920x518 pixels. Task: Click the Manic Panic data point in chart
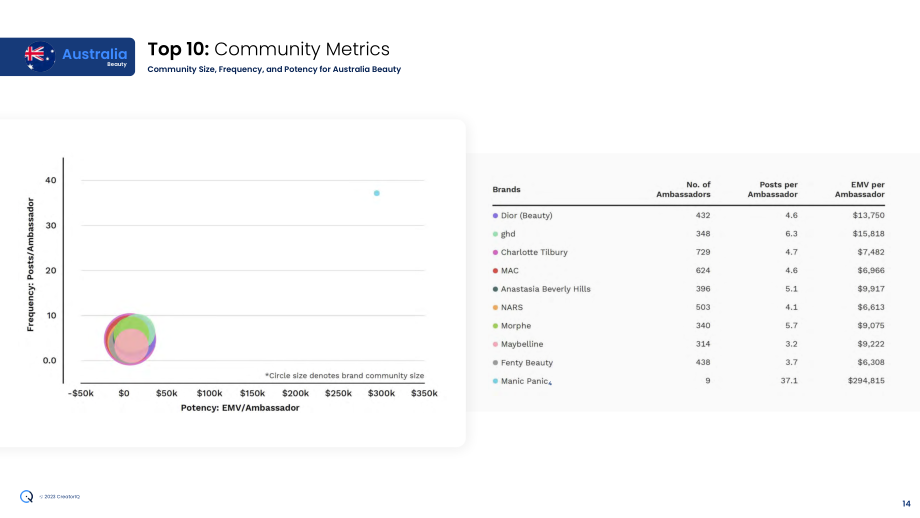click(377, 193)
